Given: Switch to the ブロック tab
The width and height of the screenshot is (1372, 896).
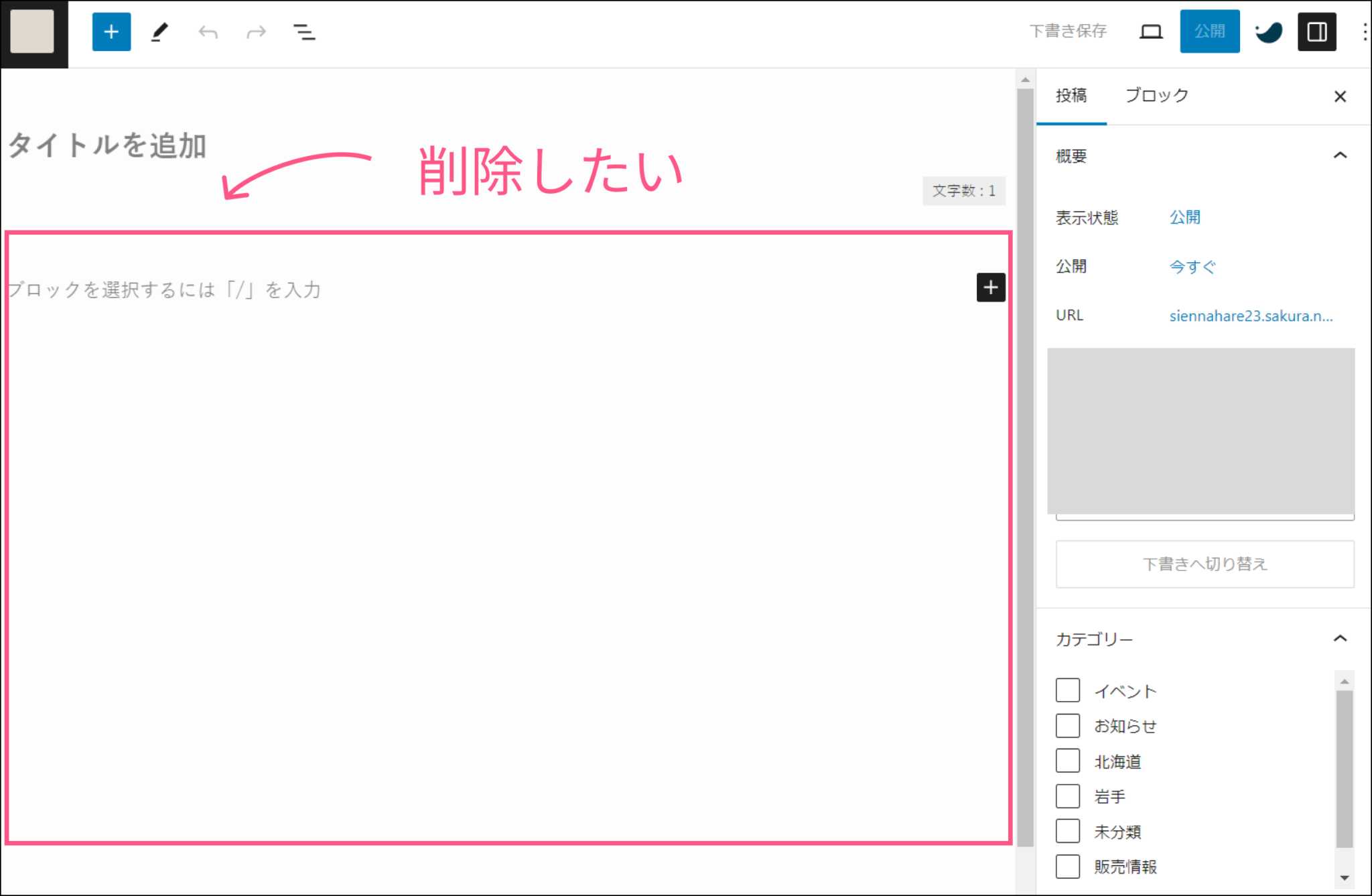Looking at the screenshot, I should 1156,95.
